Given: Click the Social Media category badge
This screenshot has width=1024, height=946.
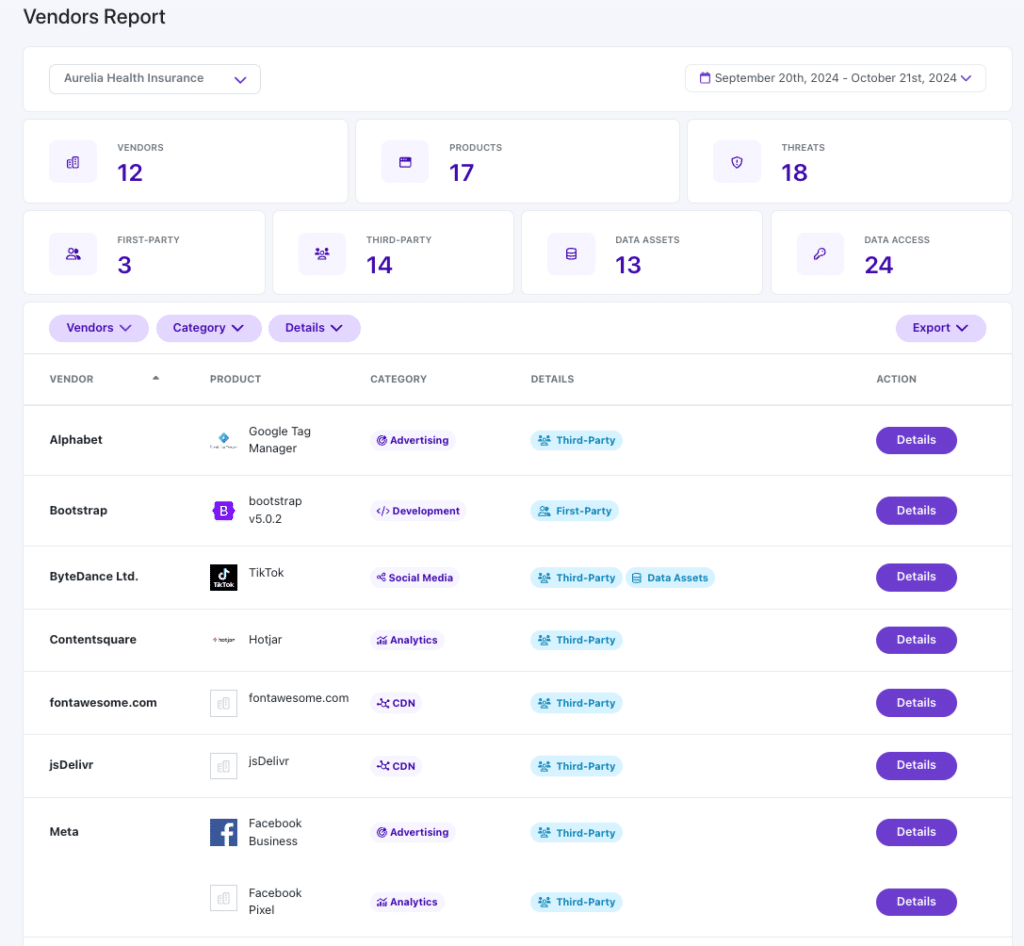Looking at the screenshot, I should 415,578.
